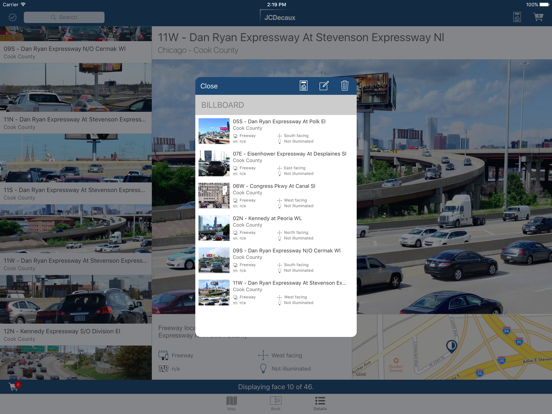This screenshot has width=552, height=414.
Task: Switch to the Map tab
Action: click(231, 403)
